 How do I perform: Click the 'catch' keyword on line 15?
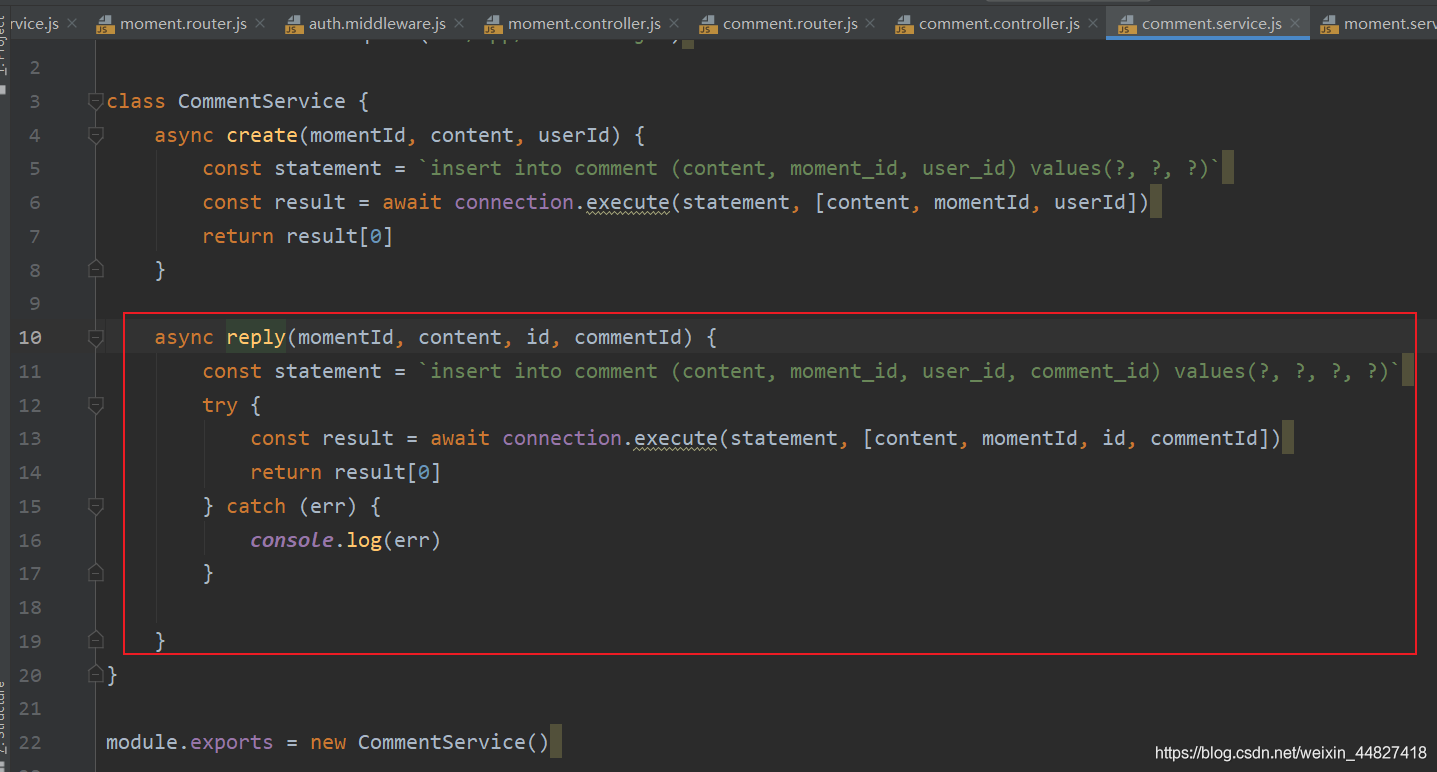point(256,506)
